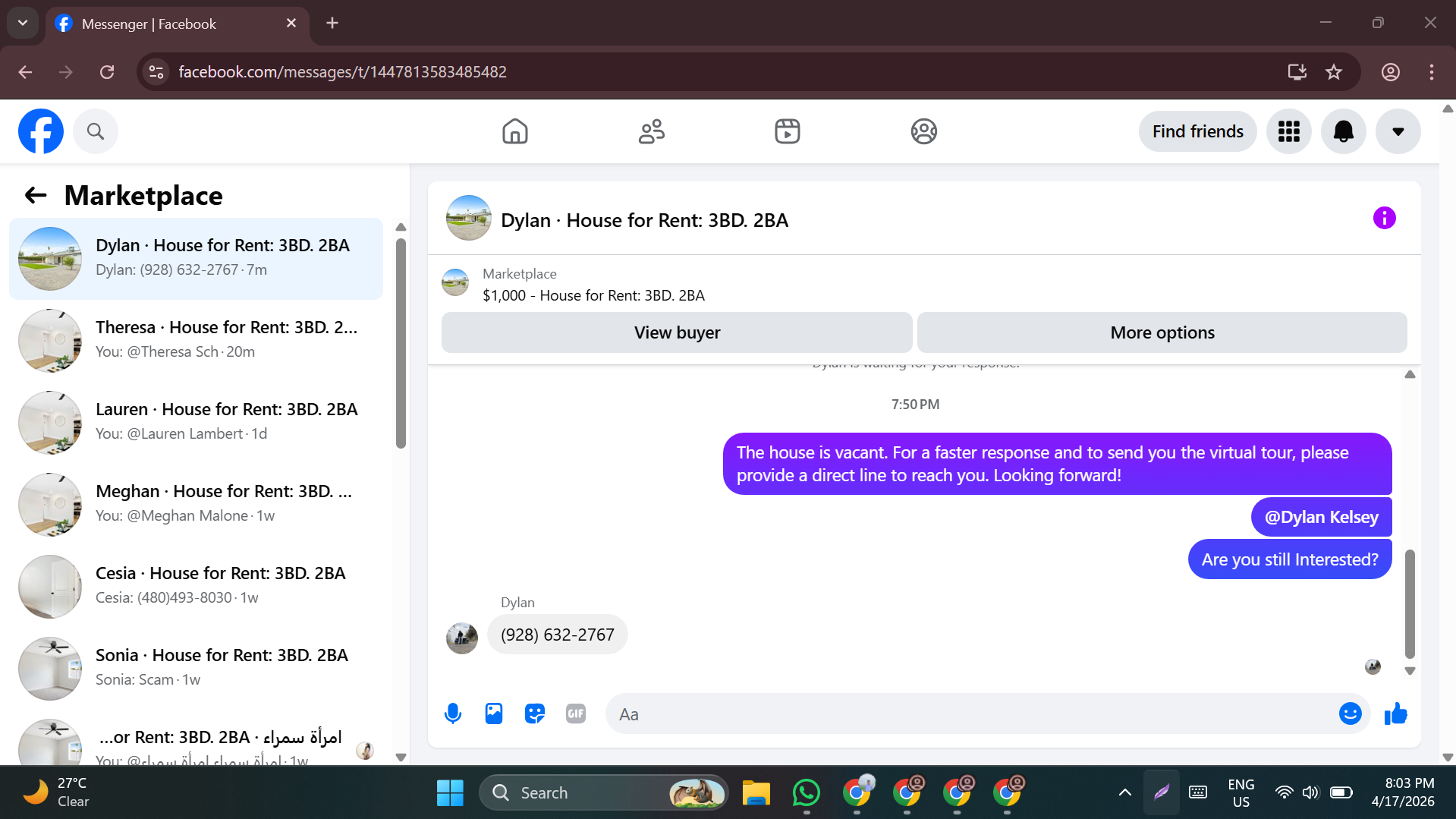
Task: Open the browser tab search dropdown
Action: tap(23, 23)
